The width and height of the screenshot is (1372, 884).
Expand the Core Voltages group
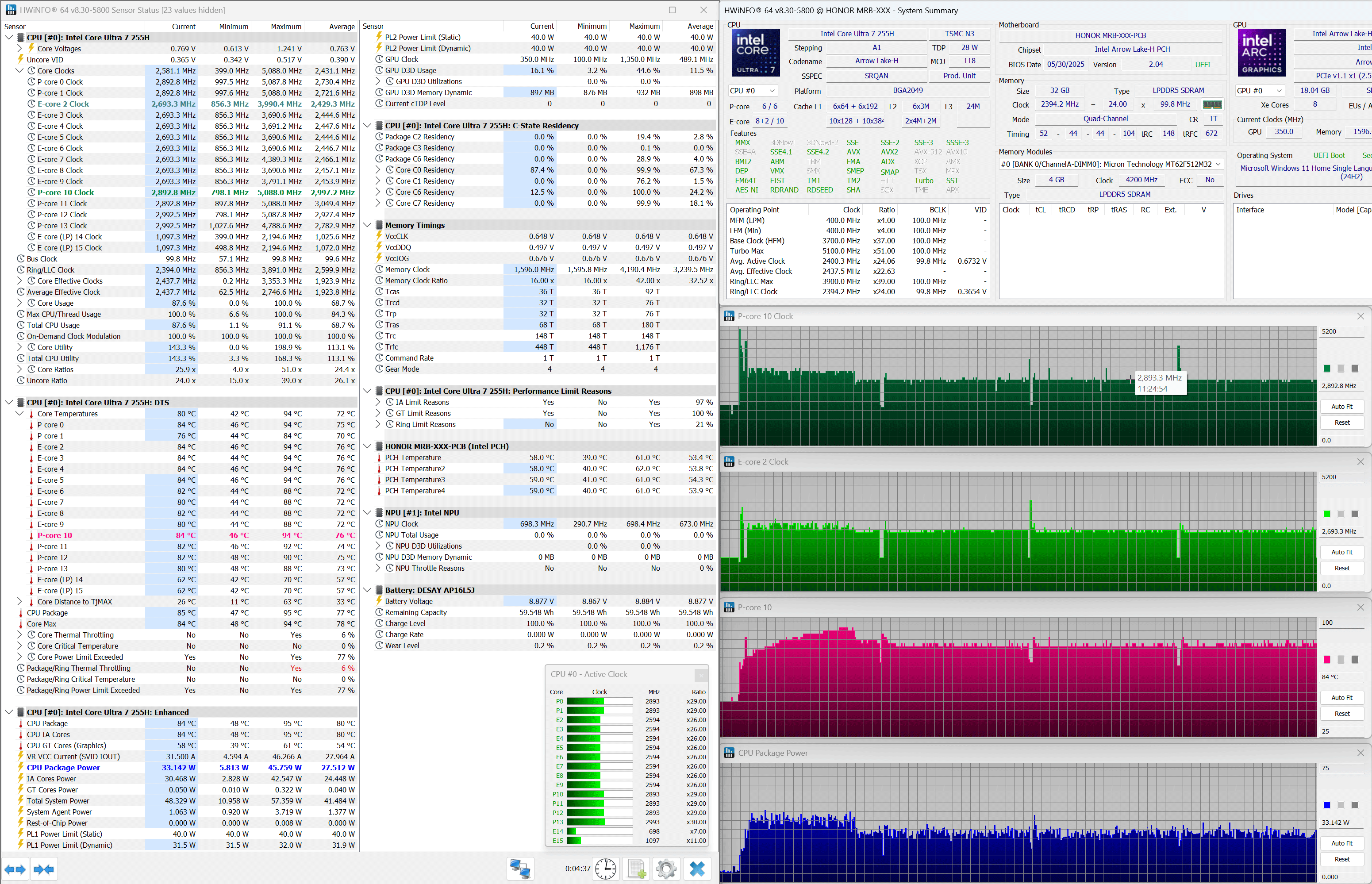click(x=19, y=49)
